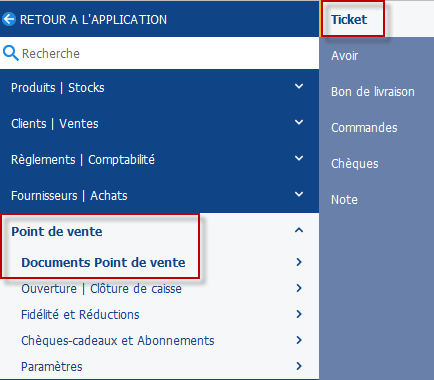Viewport: 434px width, 380px height.
Task: Click the arrow next to Documents Point de vente
Action: (299, 262)
